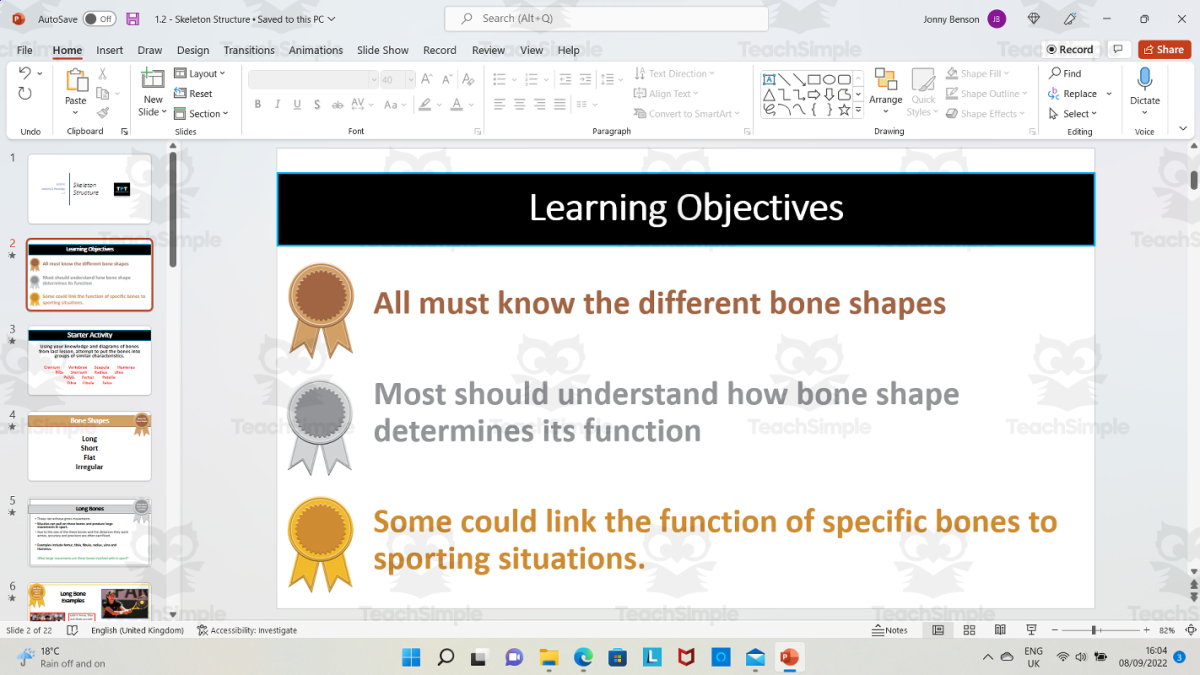Select the Right Arrow shape
The width and height of the screenshot is (1200, 675).
(815, 95)
